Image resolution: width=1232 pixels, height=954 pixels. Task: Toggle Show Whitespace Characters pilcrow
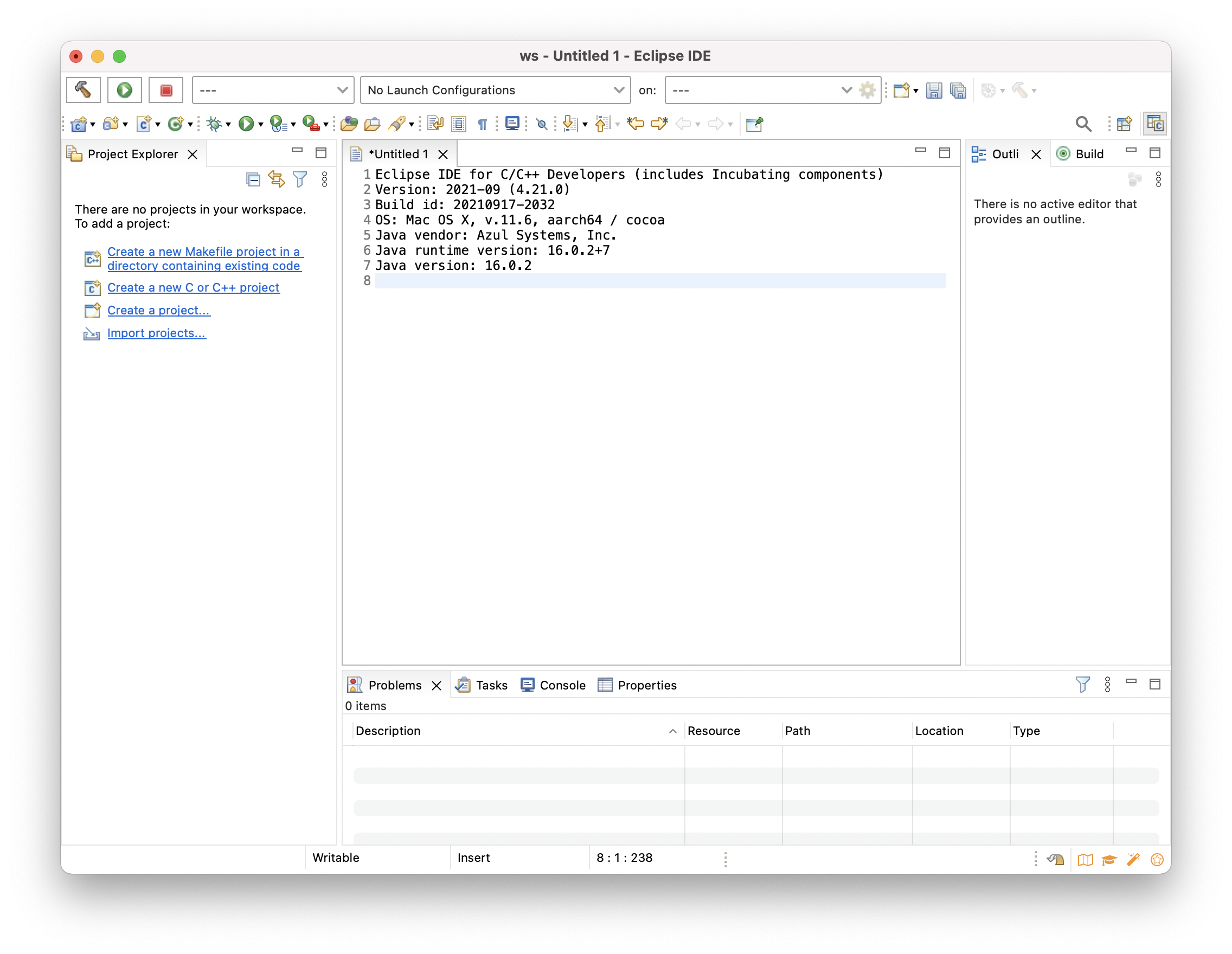click(x=482, y=124)
